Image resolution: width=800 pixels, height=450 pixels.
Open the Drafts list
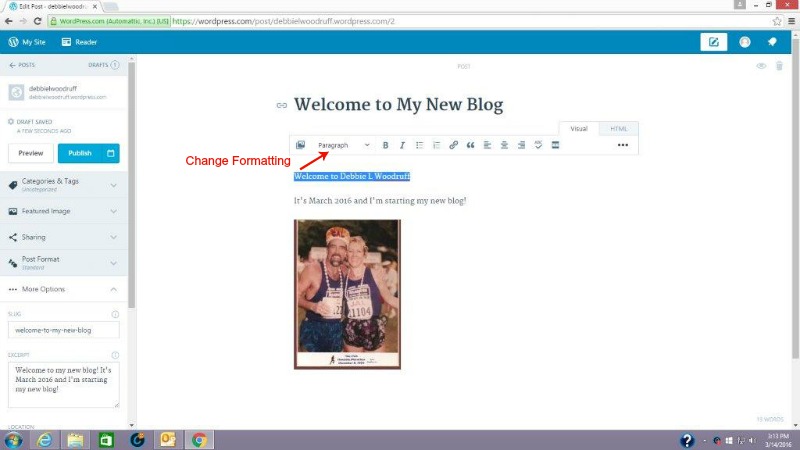[x=104, y=65]
